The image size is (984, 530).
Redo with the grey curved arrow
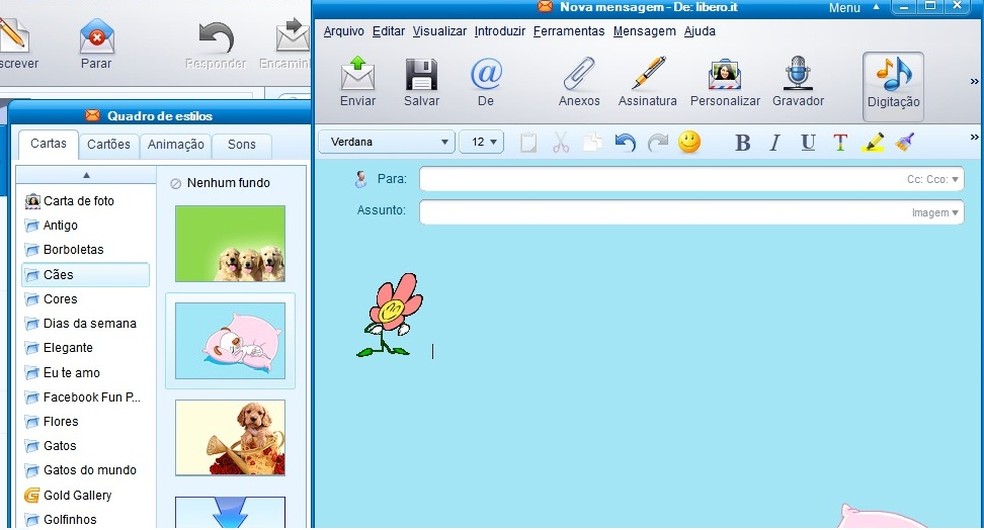tap(657, 142)
